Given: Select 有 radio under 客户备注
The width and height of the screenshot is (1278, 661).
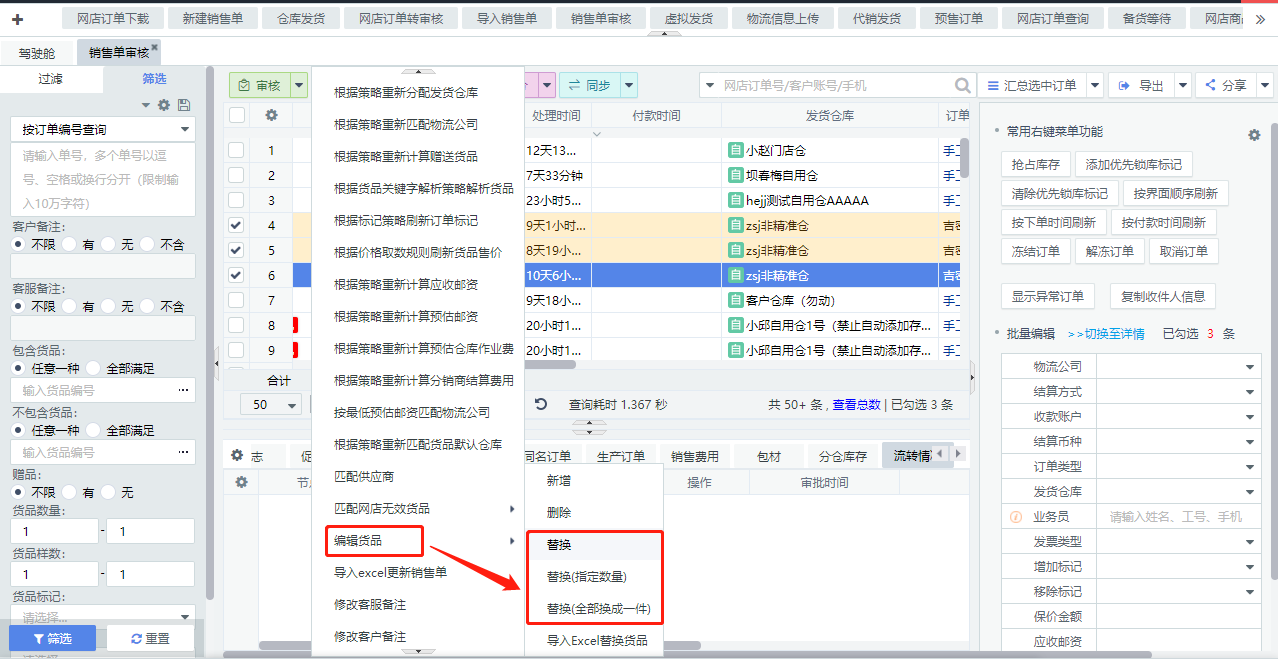Looking at the screenshot, I should [x=69, y=244].
